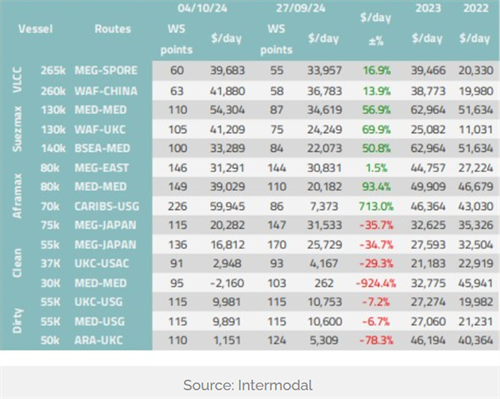The width and height of the screenshot is (500, 399).
Task: Click the WAF-CHINA route cell
Action: click(106, 91)
